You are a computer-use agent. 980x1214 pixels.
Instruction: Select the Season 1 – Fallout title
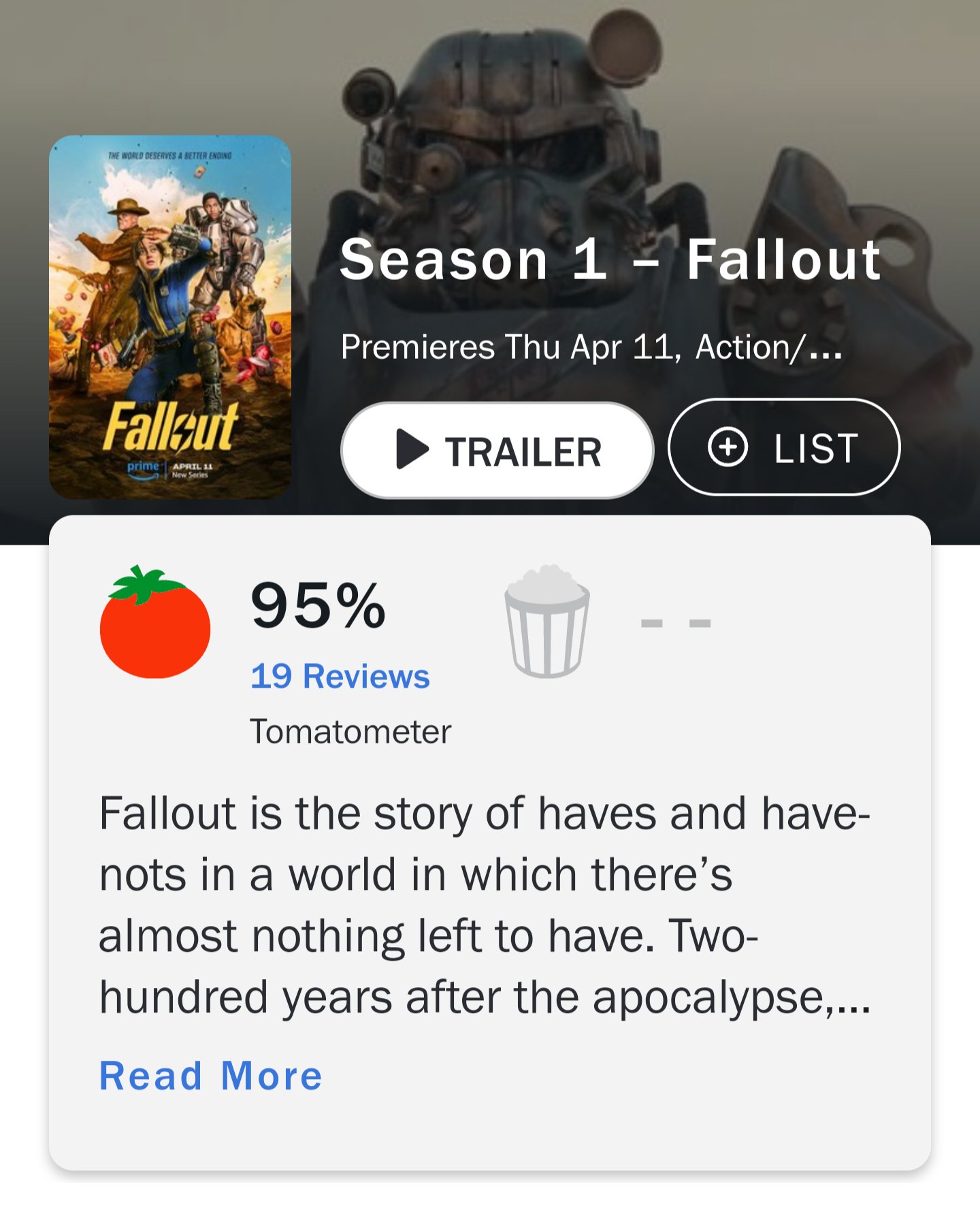pyautogui.click(x=610, y=259)
